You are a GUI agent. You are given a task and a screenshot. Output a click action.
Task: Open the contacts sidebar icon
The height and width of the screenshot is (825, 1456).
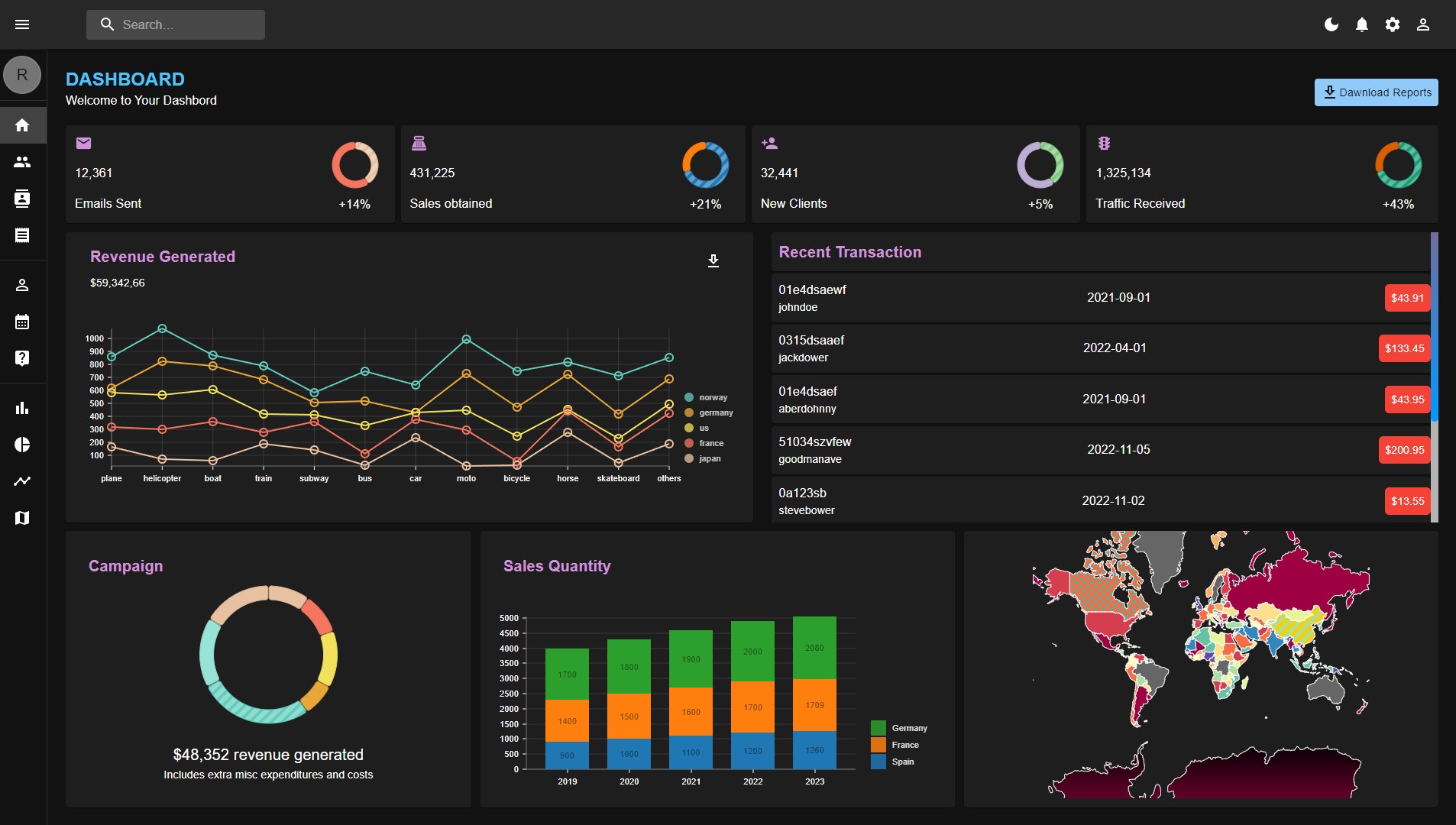(22, 199)
